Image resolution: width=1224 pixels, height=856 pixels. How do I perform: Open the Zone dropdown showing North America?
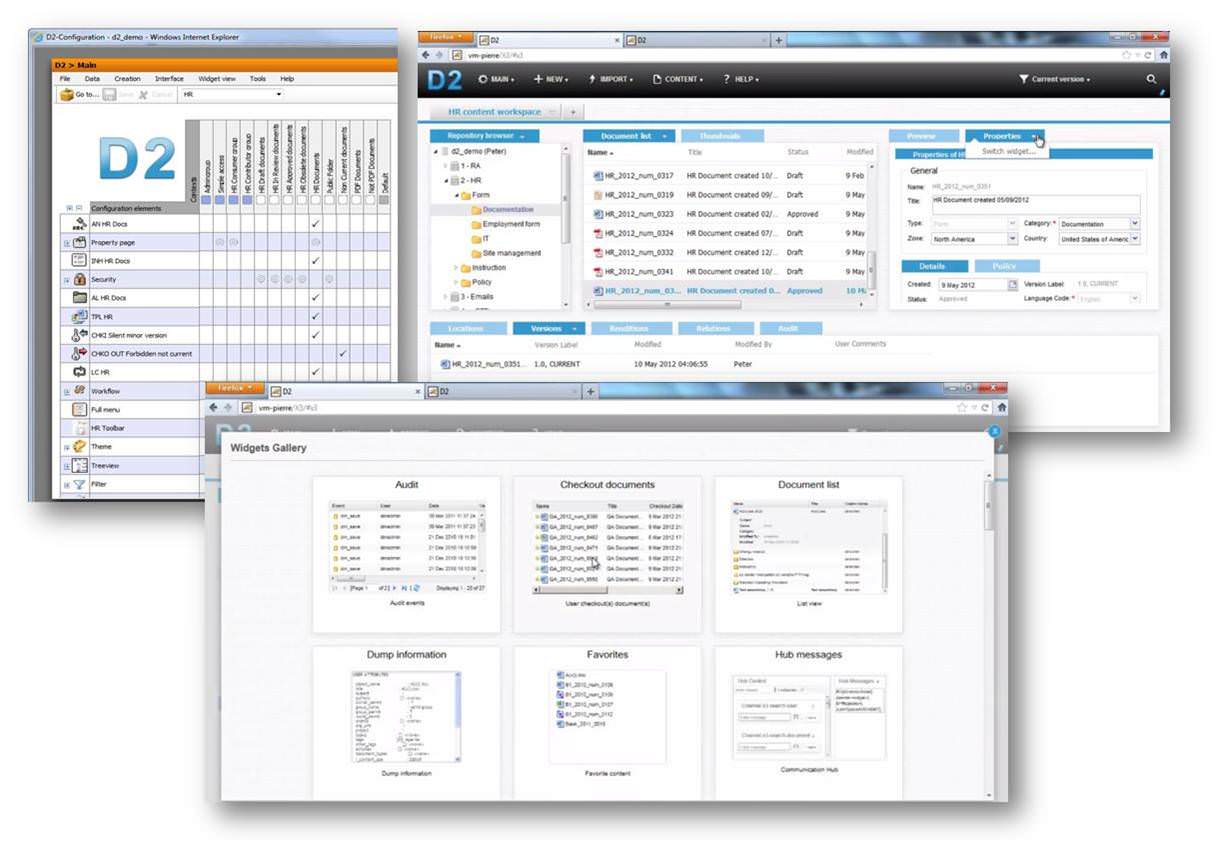[x=1012, y=239]
